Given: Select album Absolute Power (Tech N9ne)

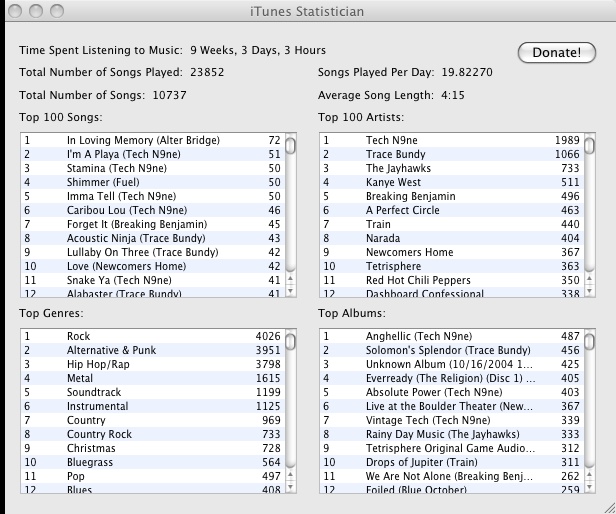Looking at the screenshot, I should point(452,392).
